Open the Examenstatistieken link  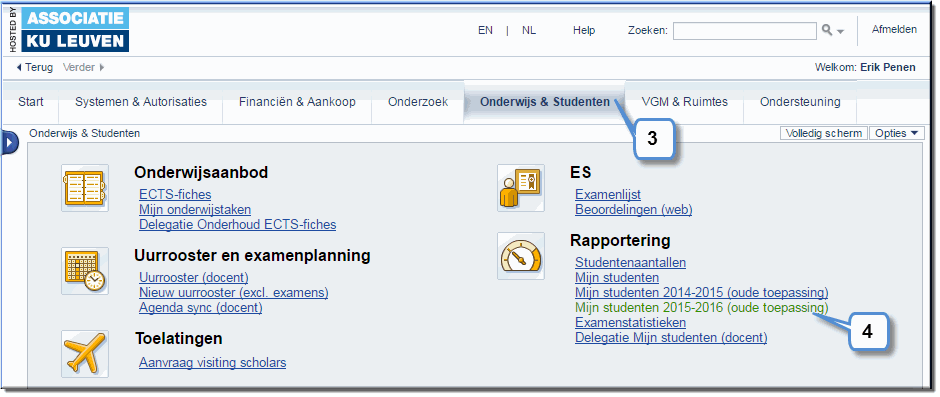click(631, 323)
